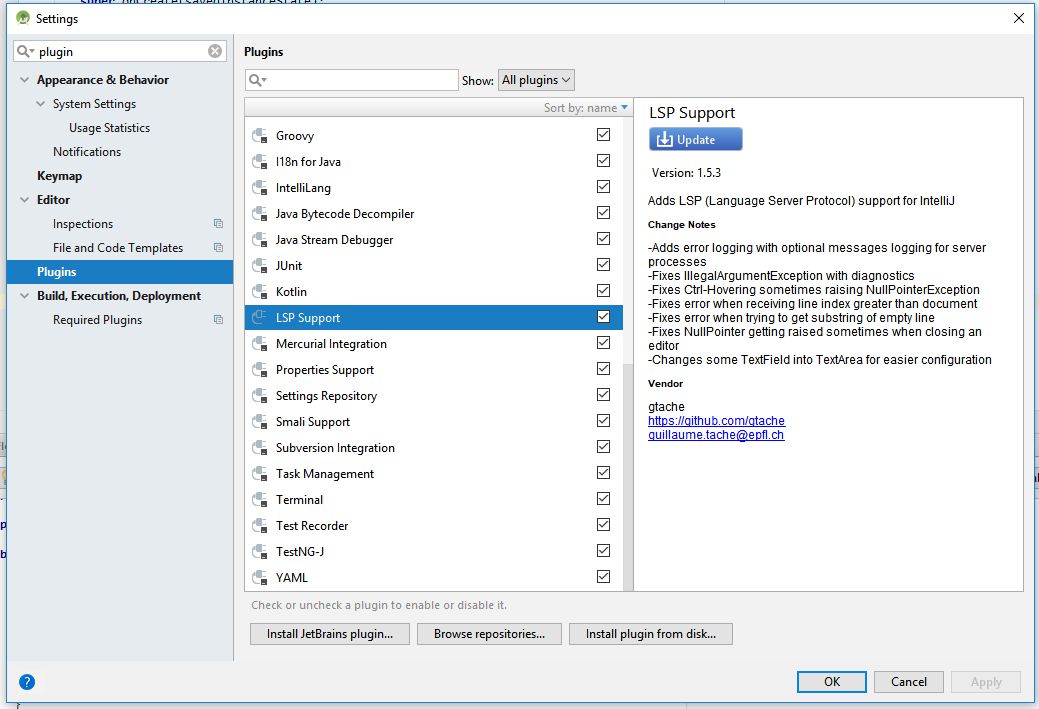The height and width of the screenshot is (709, 1039).
Task: Open search history arrow in the settings search field
Action: (x=31, y=52)
